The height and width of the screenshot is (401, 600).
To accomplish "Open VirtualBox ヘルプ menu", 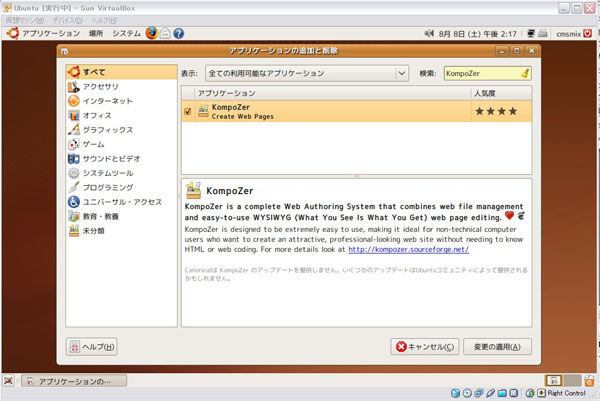I will [x=104, y=20].
